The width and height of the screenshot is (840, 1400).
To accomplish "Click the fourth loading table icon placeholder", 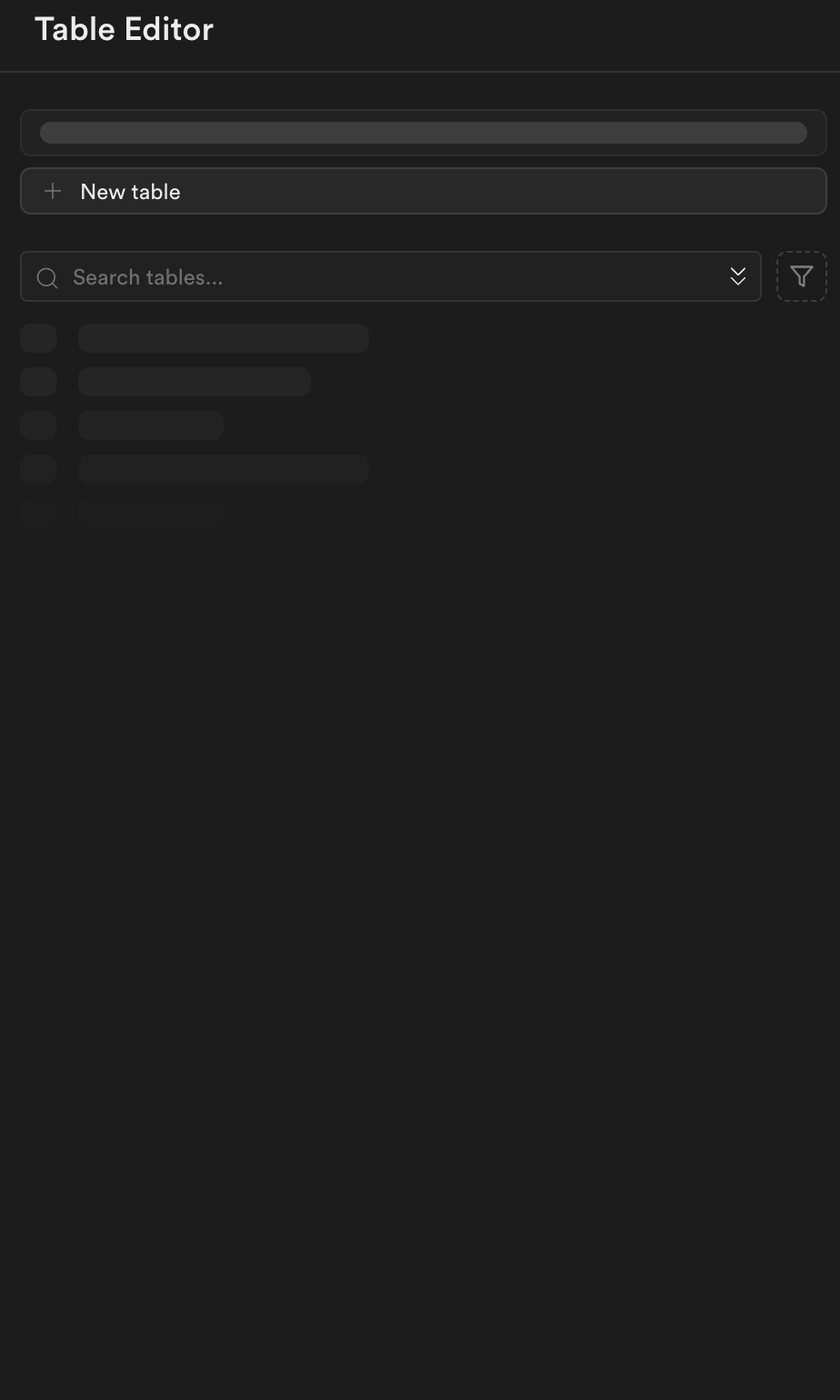I will [38, 469].
